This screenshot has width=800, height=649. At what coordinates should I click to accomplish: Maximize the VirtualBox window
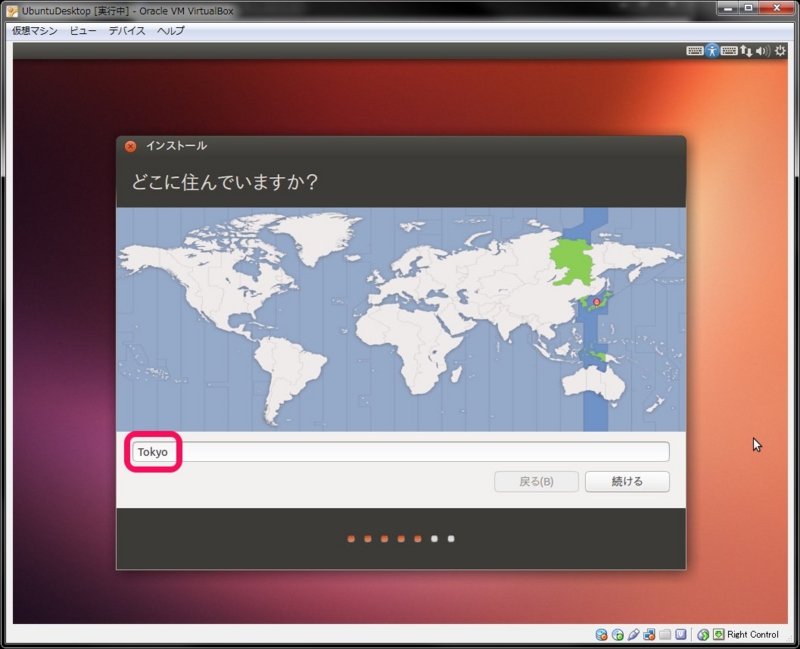coord(748,7)
